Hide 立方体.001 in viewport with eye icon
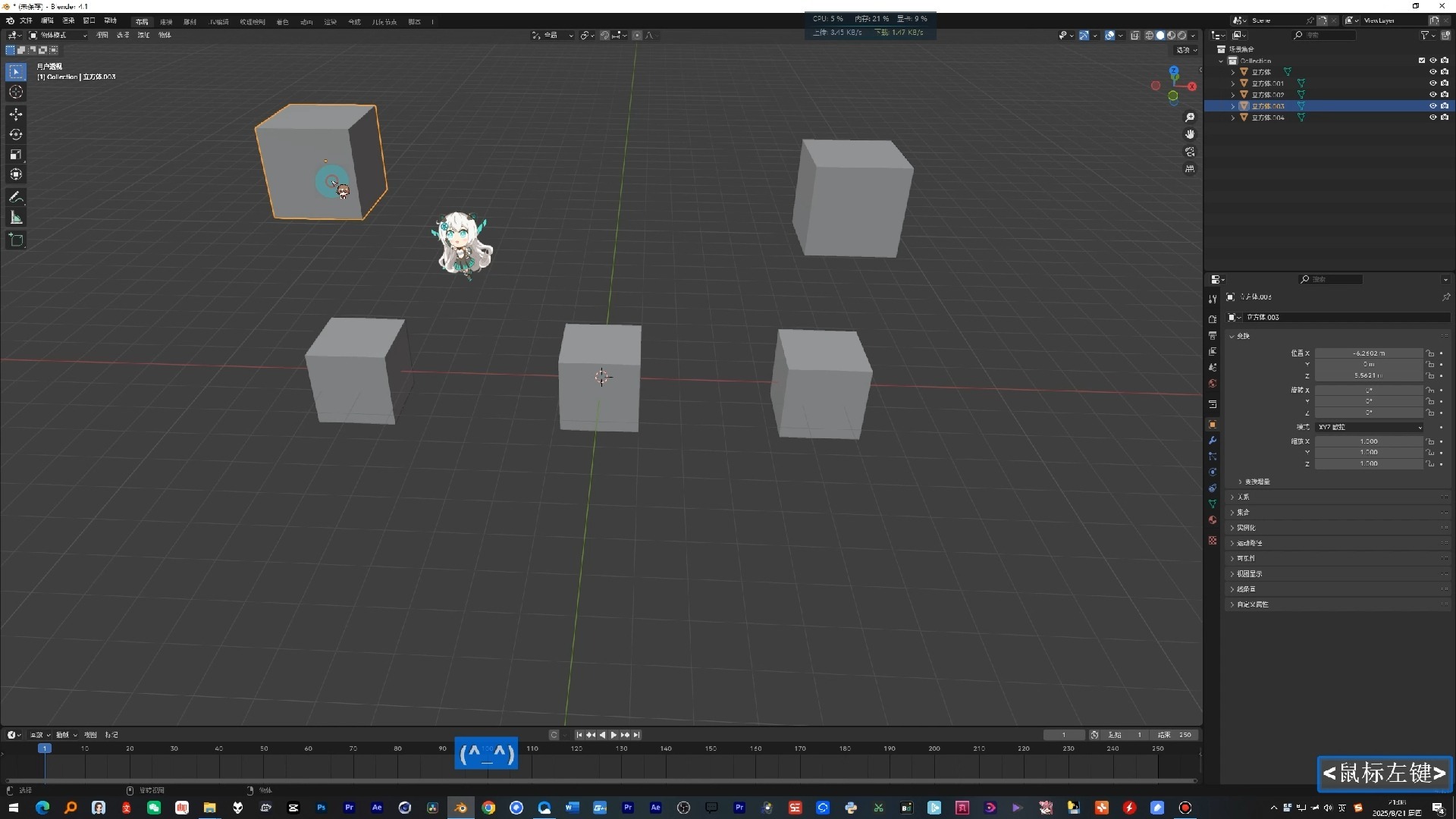This screenshot has width=1456, height=819. click(1433, 83)
